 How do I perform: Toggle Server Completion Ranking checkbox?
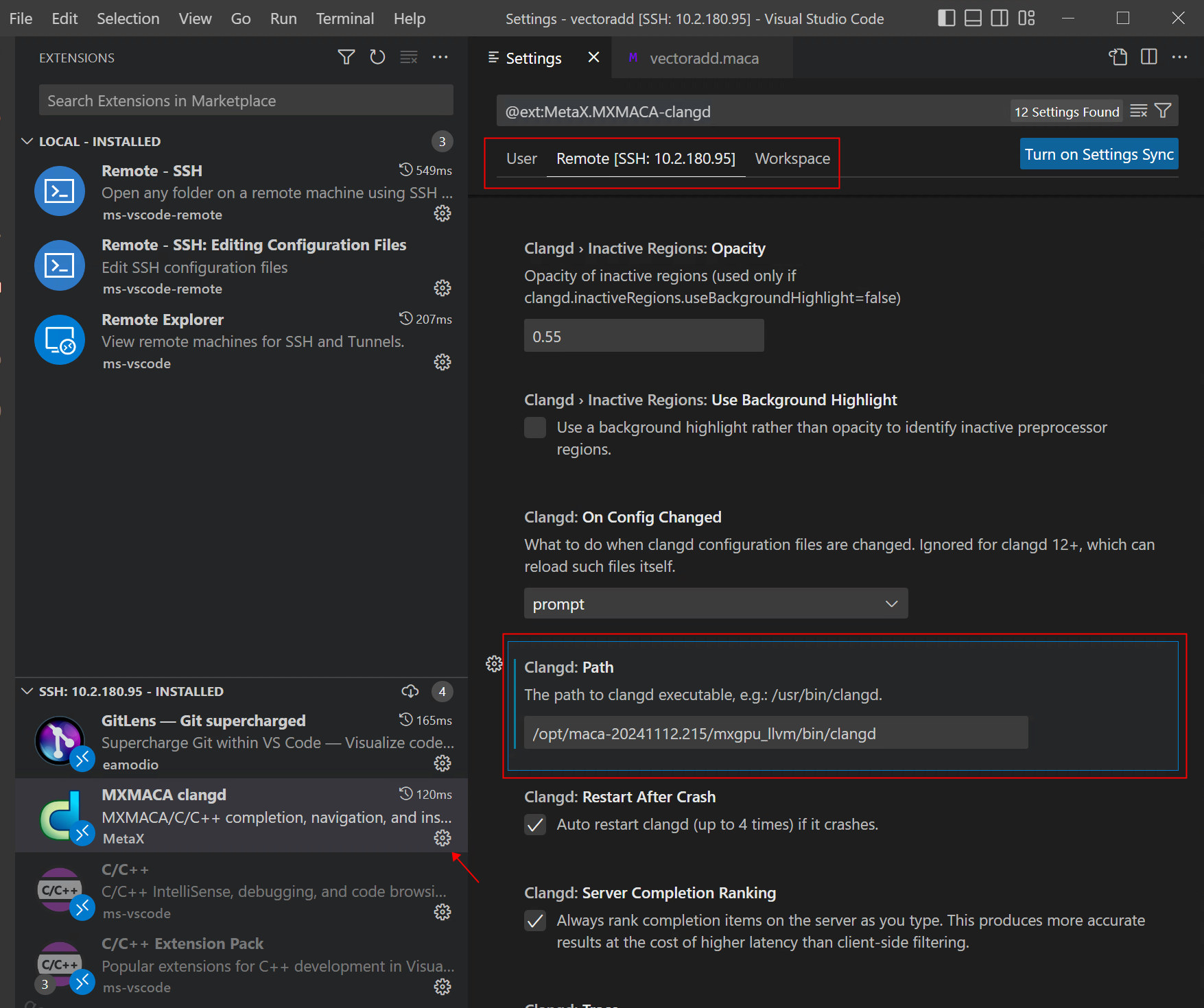[x=535, y=920]
